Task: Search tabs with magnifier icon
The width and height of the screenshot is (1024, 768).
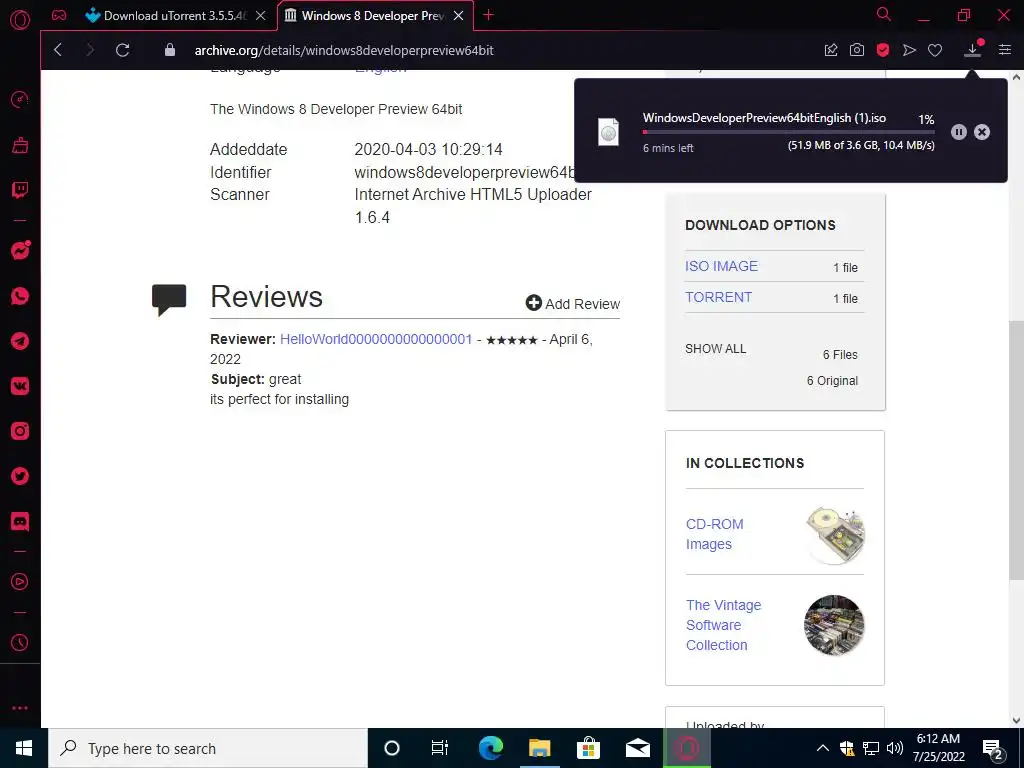Action: pyautogui.click(x=884, y=14)
